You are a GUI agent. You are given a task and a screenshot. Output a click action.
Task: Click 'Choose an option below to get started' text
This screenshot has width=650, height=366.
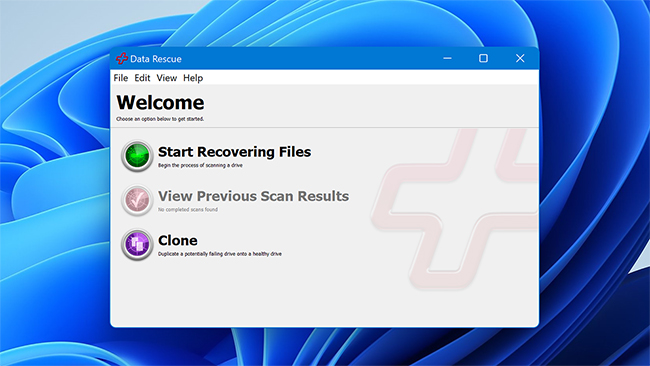[160, 119]
